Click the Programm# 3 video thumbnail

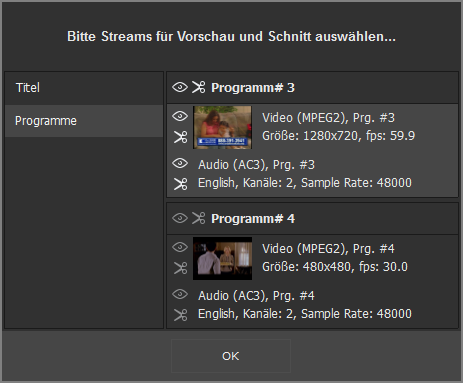click(x=222, y=127)
